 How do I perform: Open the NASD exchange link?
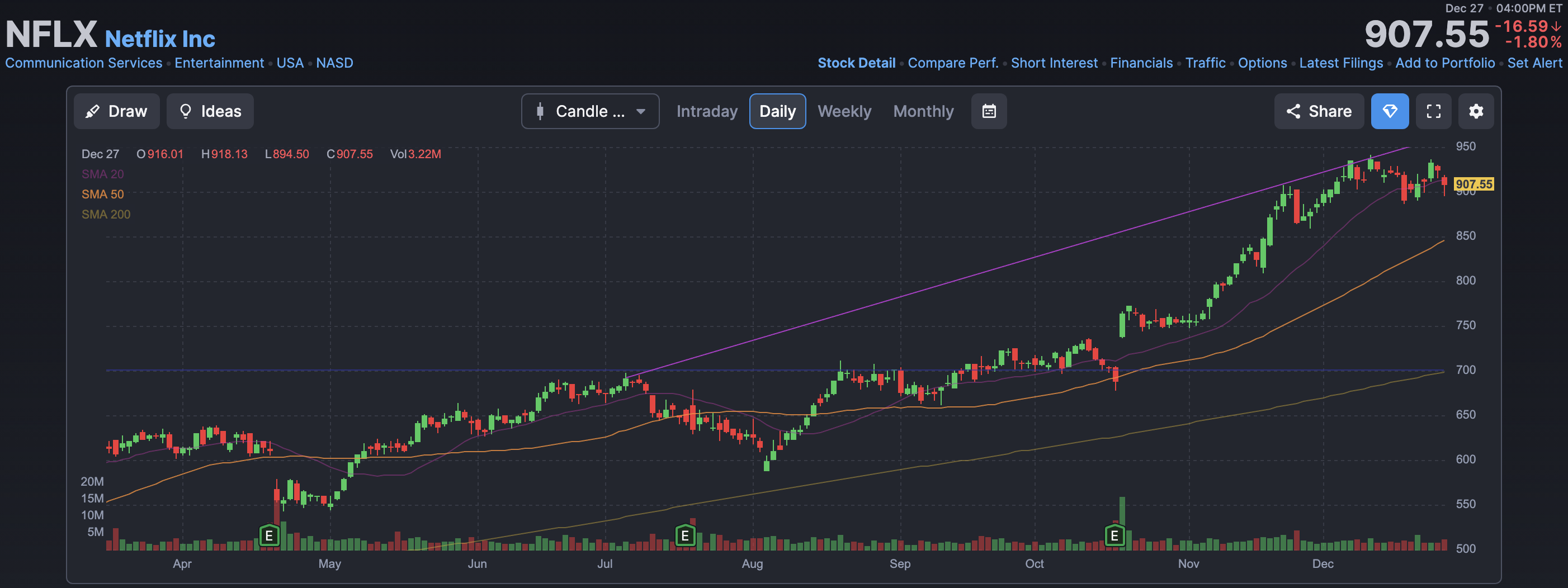tap(334, 63)
